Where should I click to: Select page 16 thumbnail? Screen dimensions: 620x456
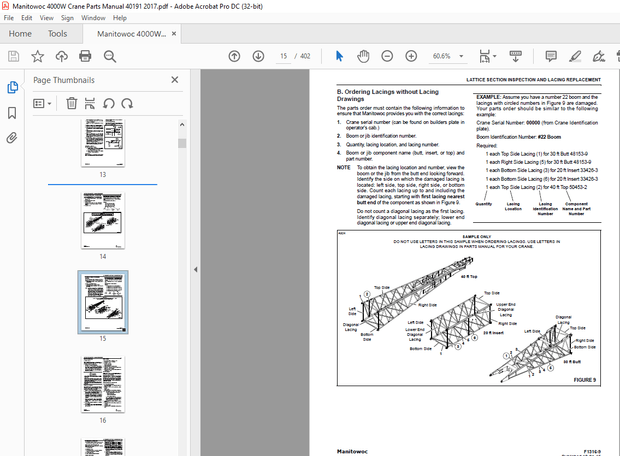pyautogui.click(x=103, y=384)
